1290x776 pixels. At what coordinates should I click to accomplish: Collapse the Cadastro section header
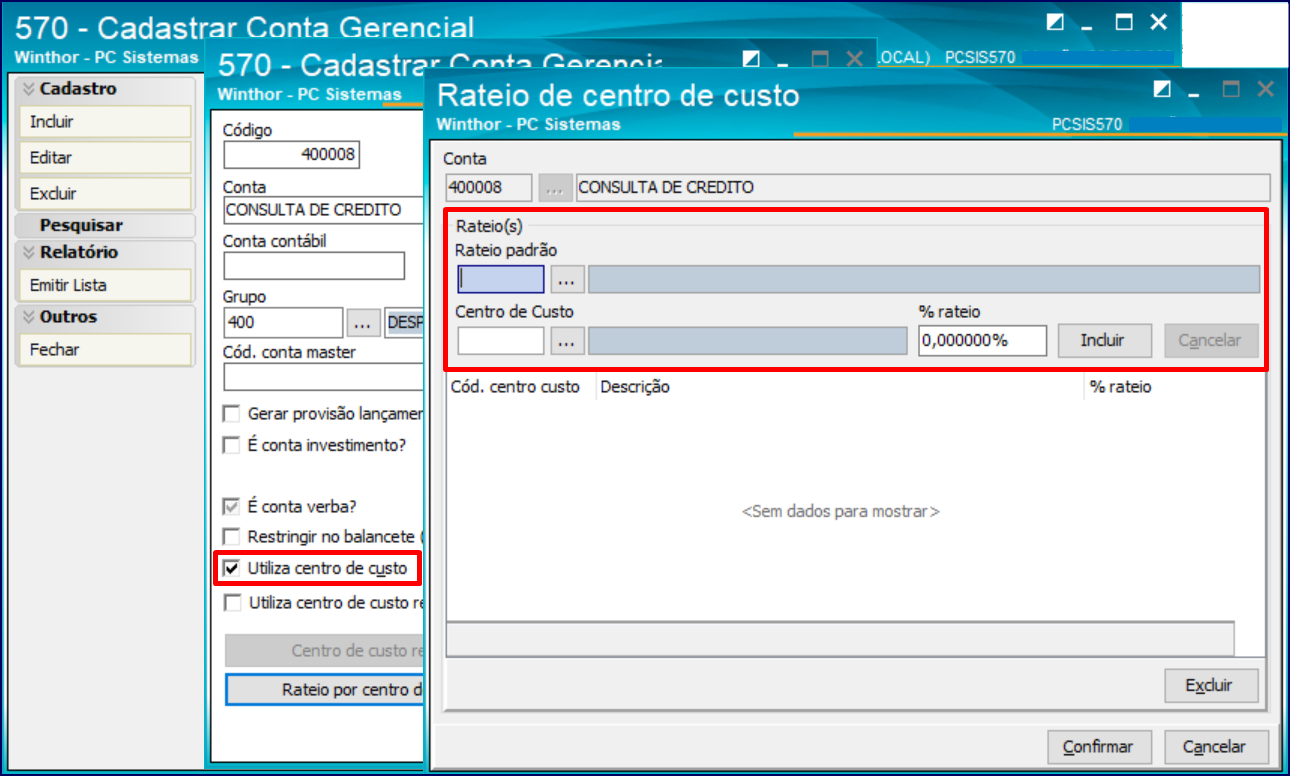coord(105,89)
